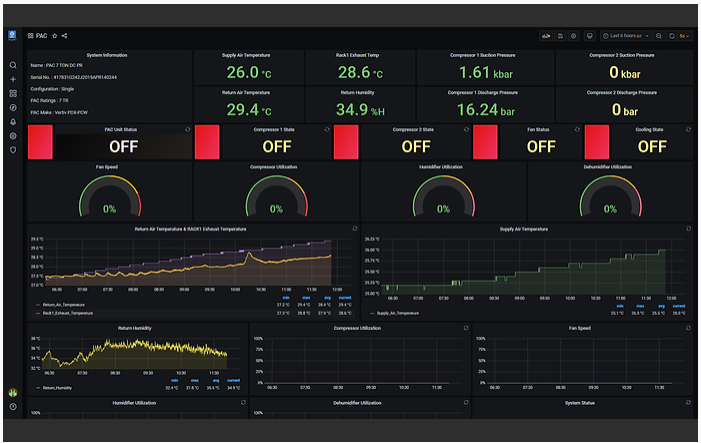
Task: Zoom out the time range
Action: tap(659, 36)
